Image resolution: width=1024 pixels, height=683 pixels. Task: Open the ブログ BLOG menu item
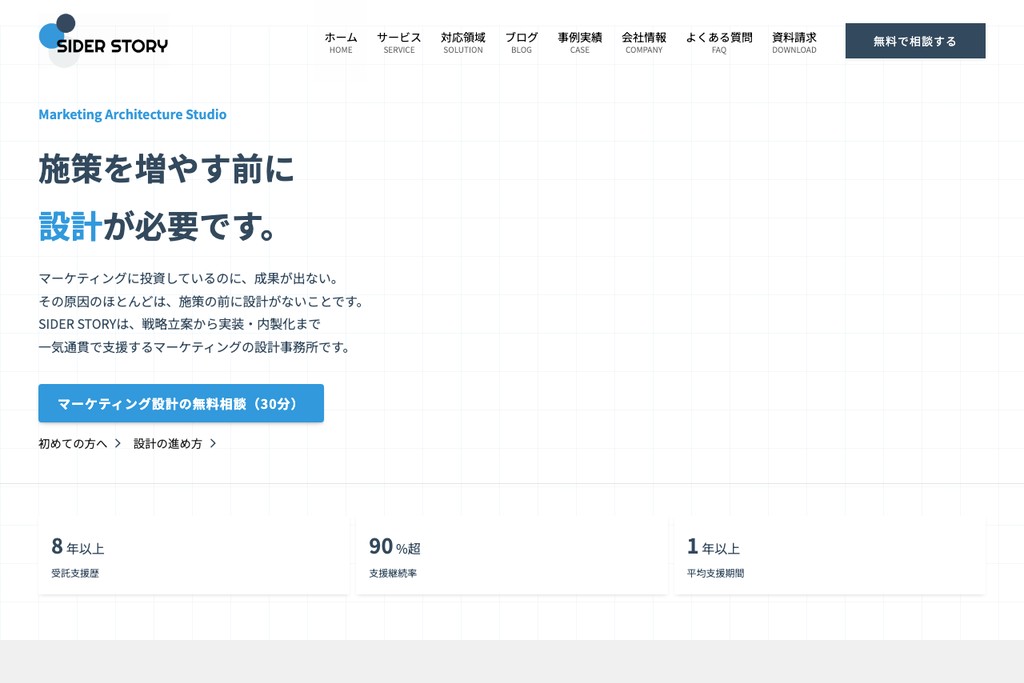click(521, 42)
